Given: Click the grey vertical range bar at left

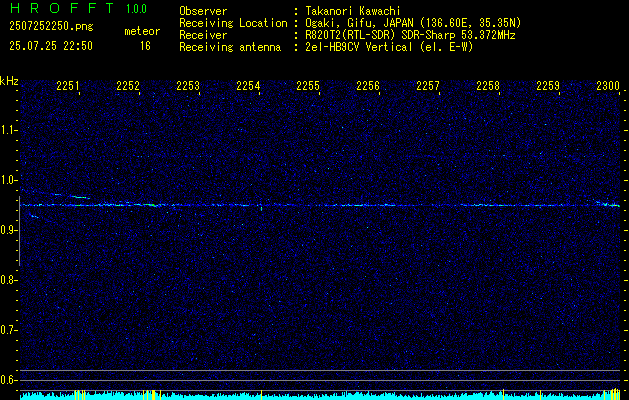Looking at the screenshot, I should [19, 231].
